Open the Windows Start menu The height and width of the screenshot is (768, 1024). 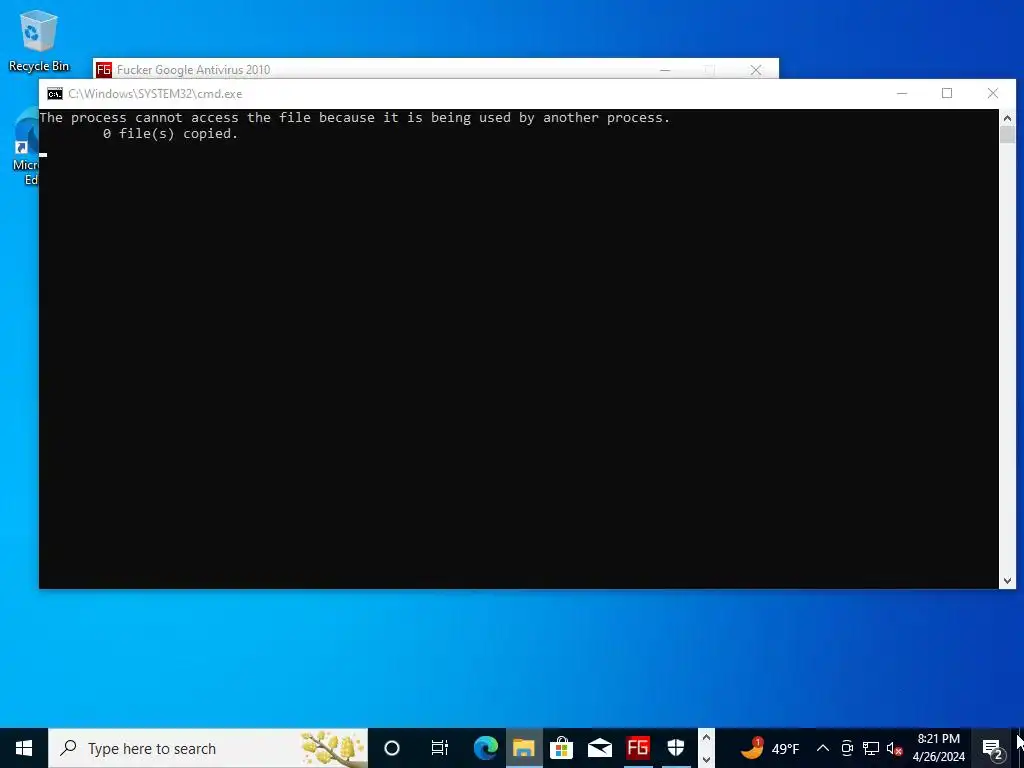[x=24, y=748]
